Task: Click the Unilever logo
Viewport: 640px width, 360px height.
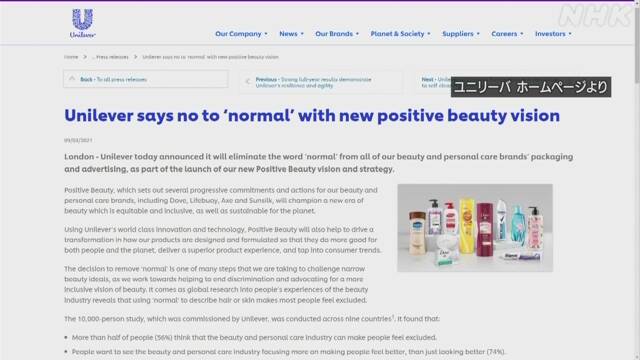Action: (82, 23)
